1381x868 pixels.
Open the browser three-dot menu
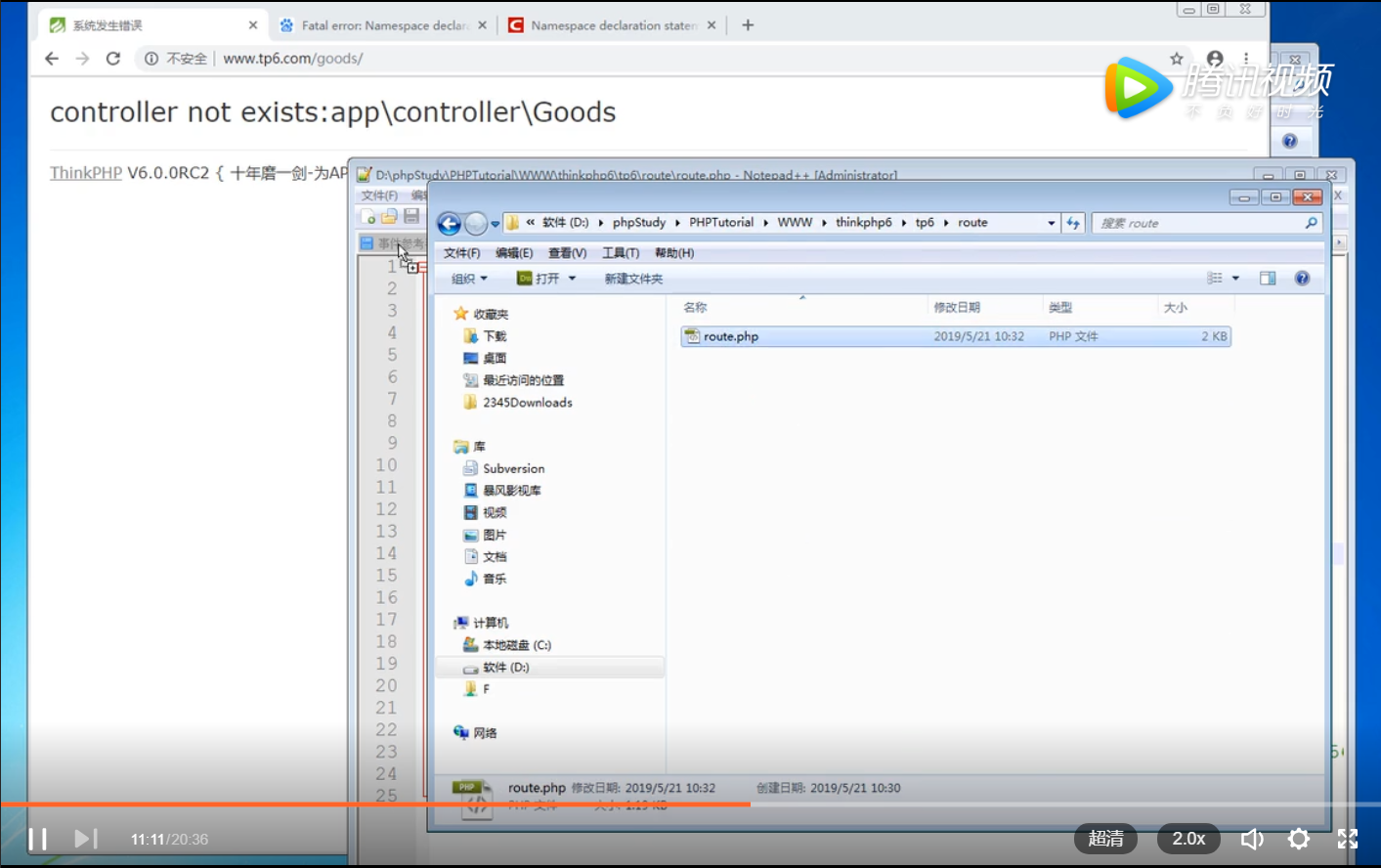coord(1246,59)
